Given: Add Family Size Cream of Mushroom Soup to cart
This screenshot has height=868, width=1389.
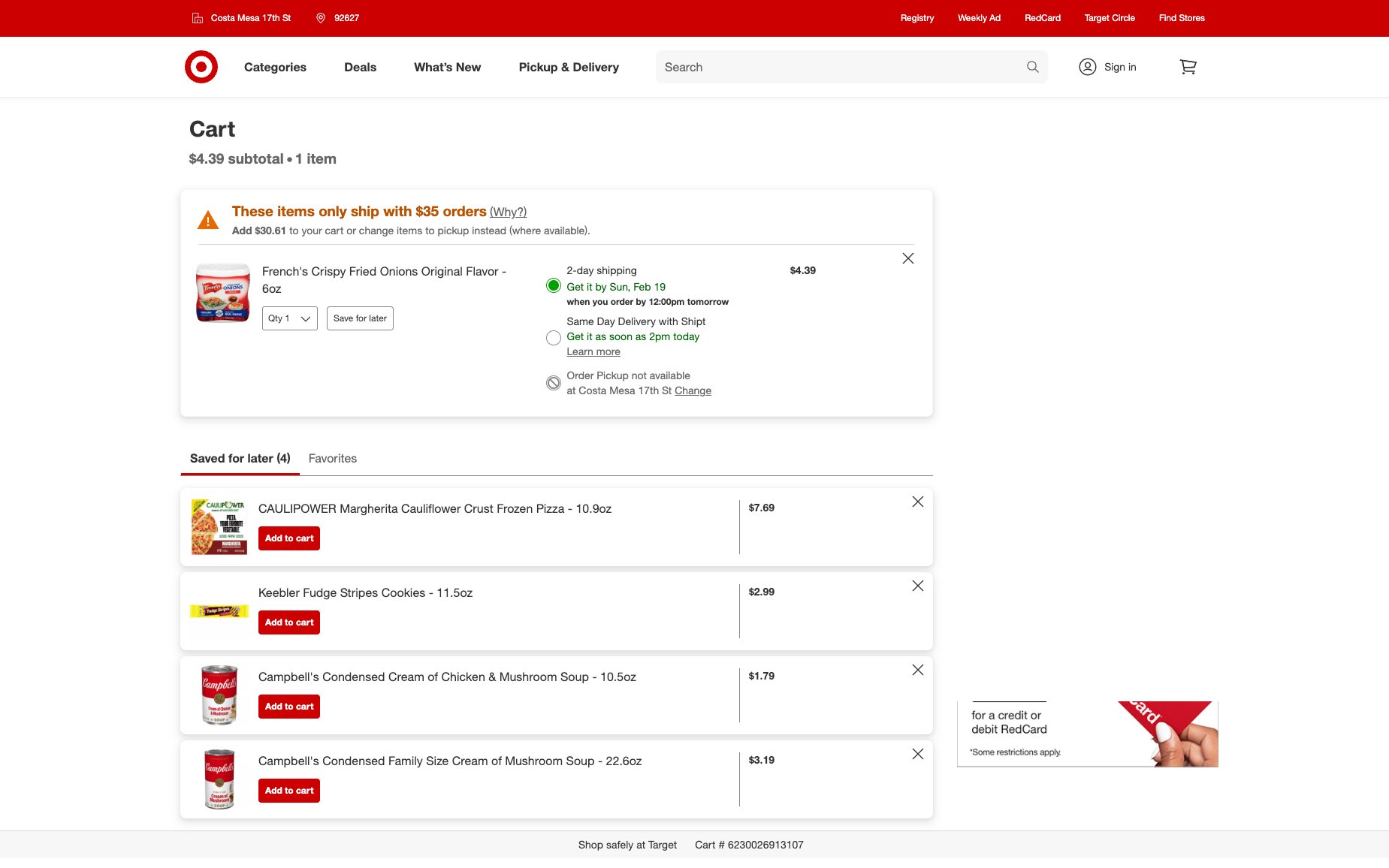Looking at the screenshot, I should click(x=289, y=791).
